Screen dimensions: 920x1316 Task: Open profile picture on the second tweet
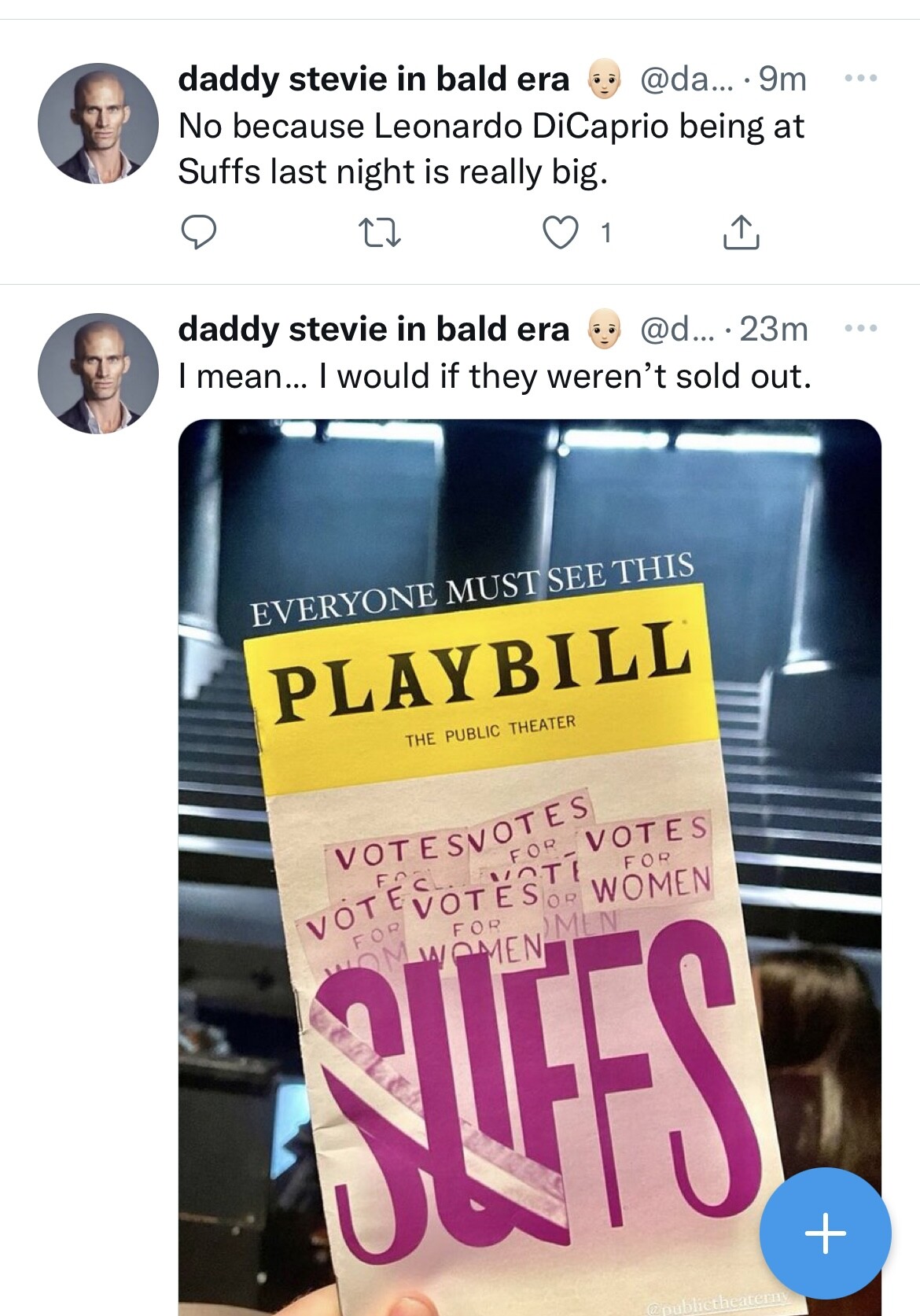pos(98,374)
